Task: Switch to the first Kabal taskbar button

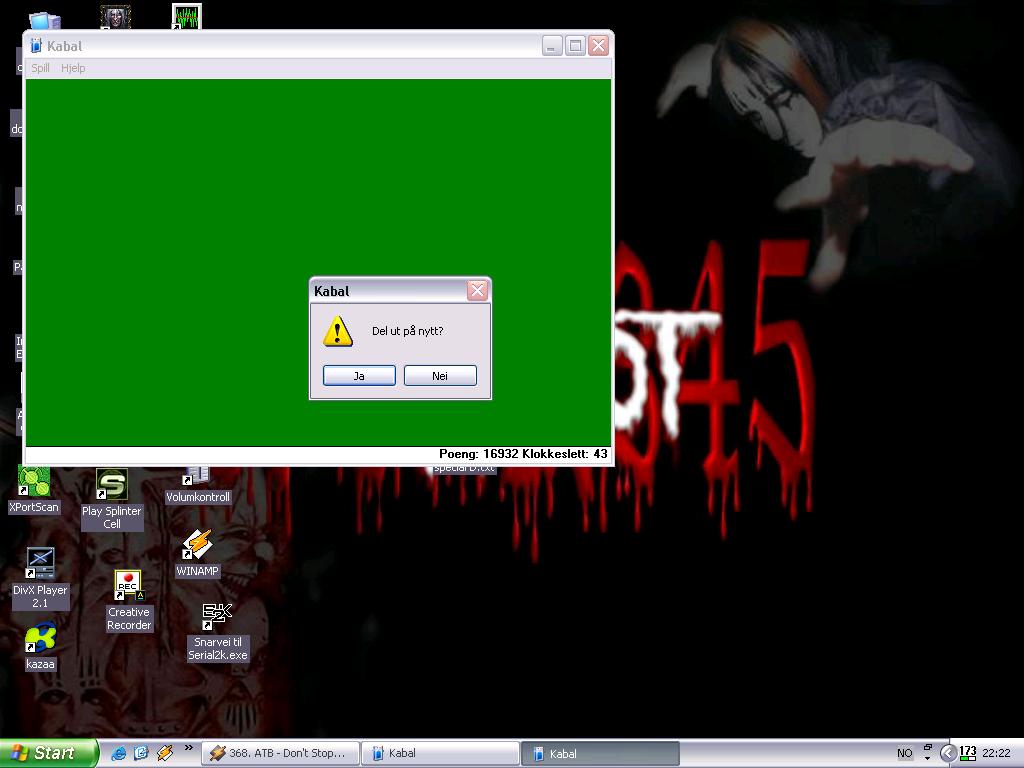Action: coord(440,754)
